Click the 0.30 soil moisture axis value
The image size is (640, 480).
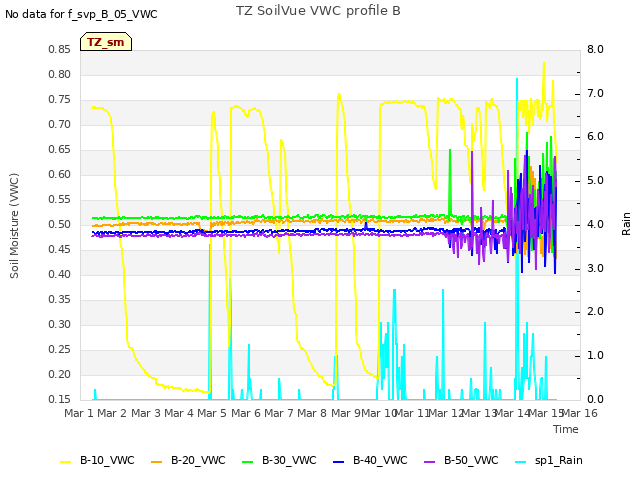coord(60,324)
